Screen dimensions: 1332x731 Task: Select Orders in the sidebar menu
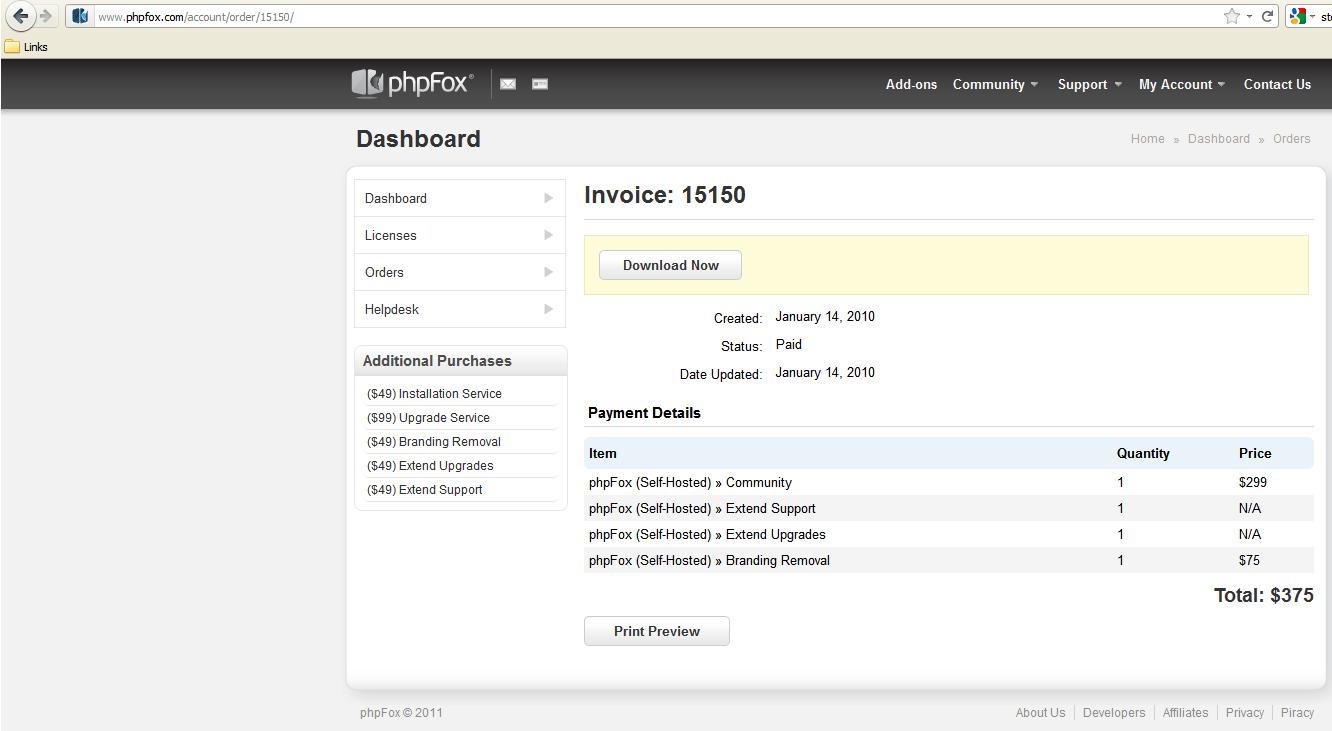pyautogui.click(x=460, y=272)
